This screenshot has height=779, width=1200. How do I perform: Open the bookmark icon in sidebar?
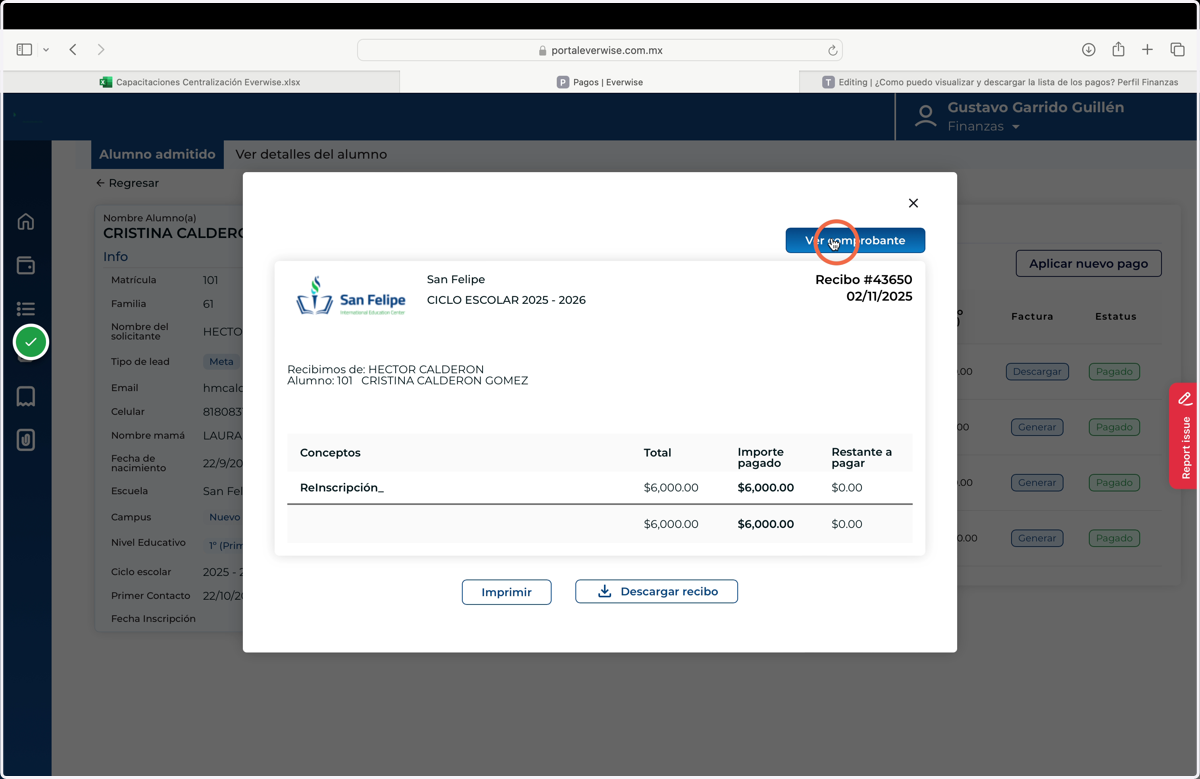26,396
